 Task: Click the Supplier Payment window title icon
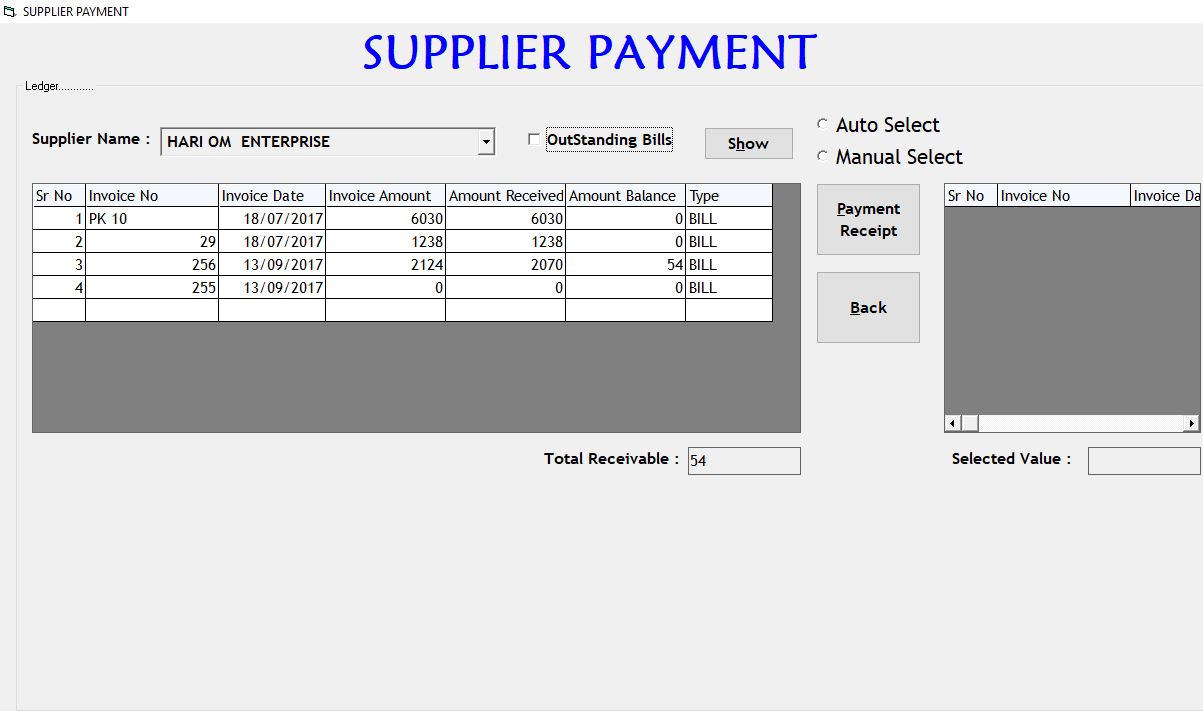pyautogui.click(x=10, y=11)
